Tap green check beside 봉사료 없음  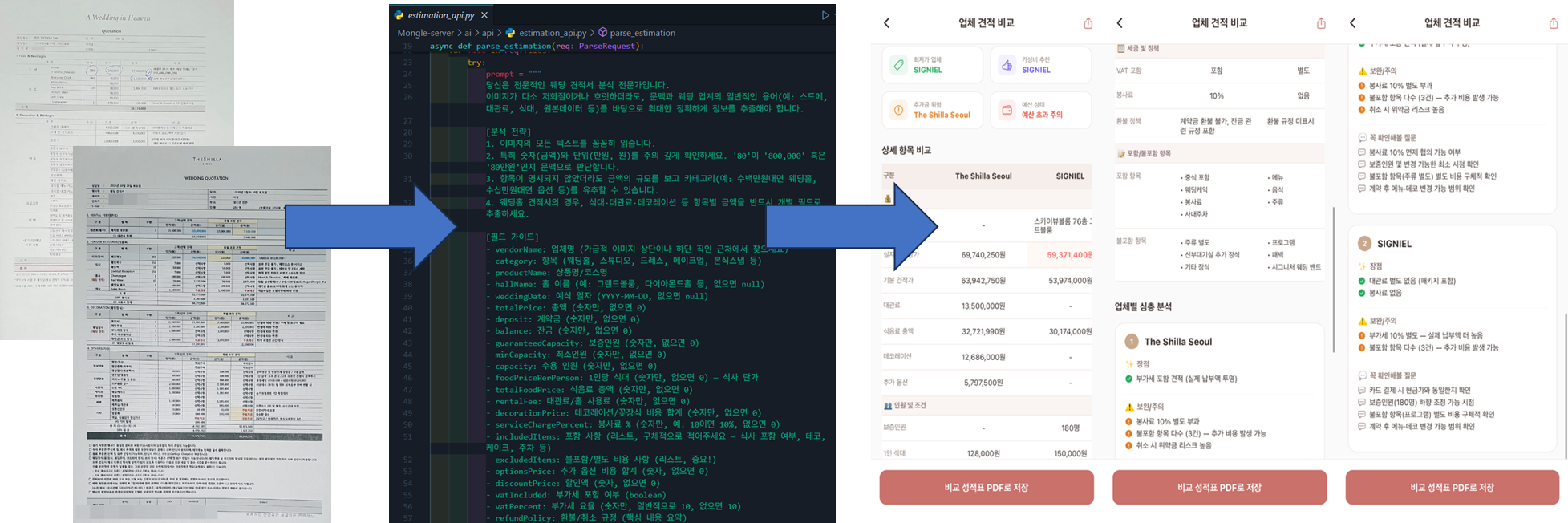pos(1362,293)
